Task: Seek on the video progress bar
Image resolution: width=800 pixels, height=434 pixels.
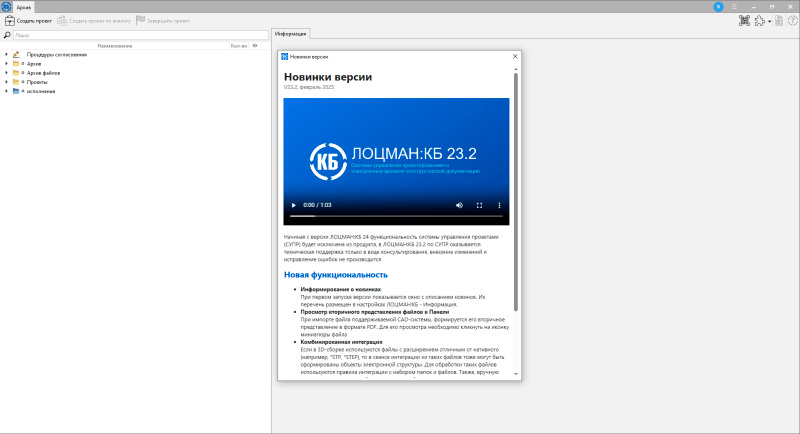Action: pyautogui.click(x=396, y=216)
